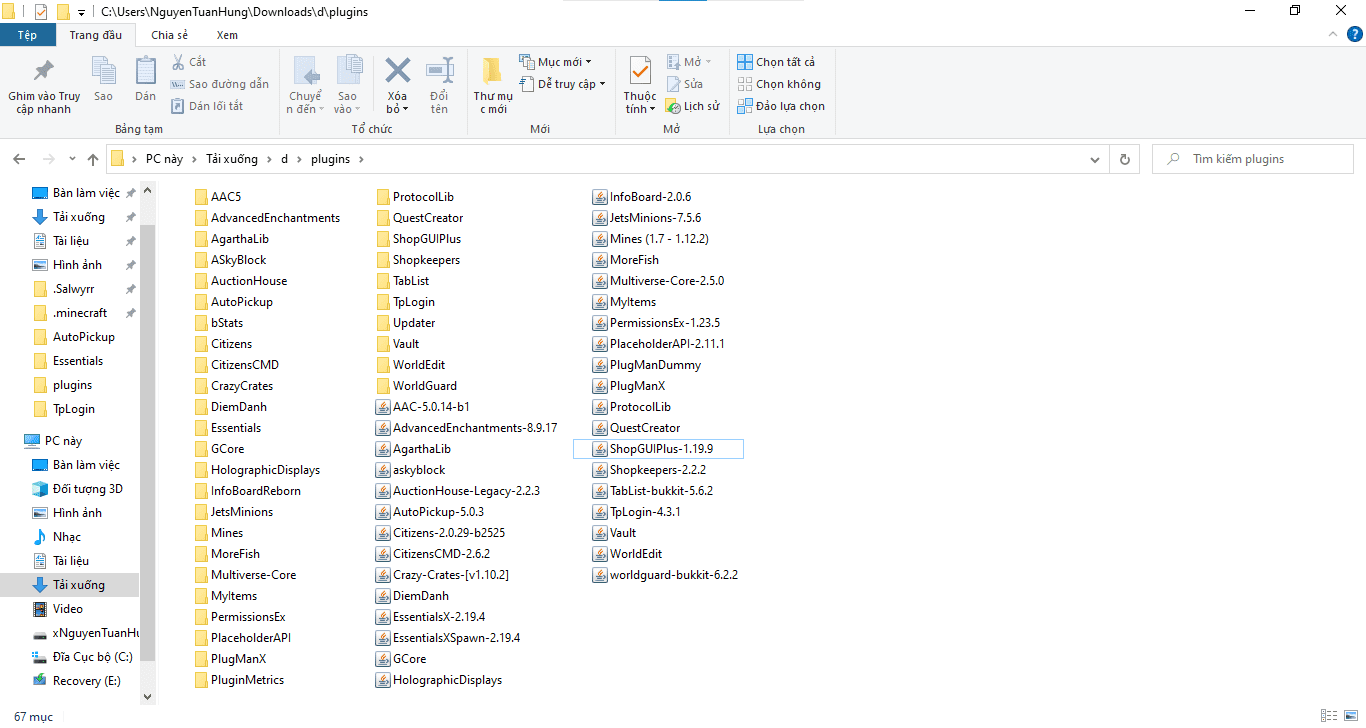The image size is (1366, 728).
Task: Click the Back navigation arrow
Action: click(x=20, y=159)
